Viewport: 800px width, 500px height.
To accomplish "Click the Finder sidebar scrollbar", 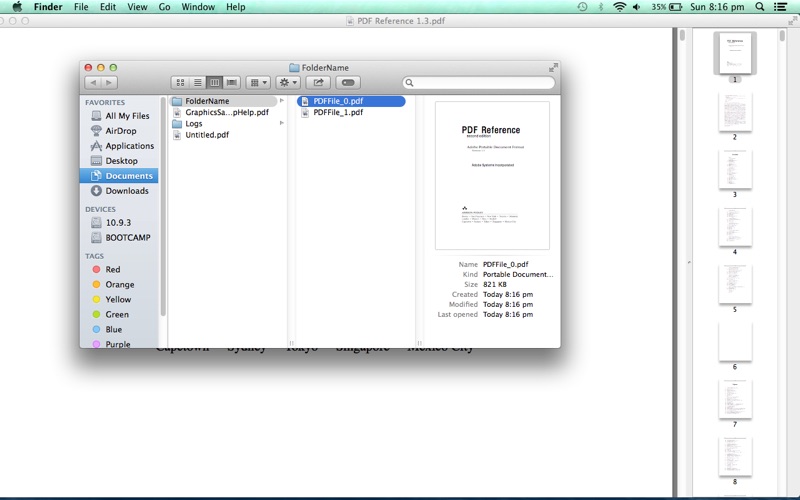I will point(163,207).
